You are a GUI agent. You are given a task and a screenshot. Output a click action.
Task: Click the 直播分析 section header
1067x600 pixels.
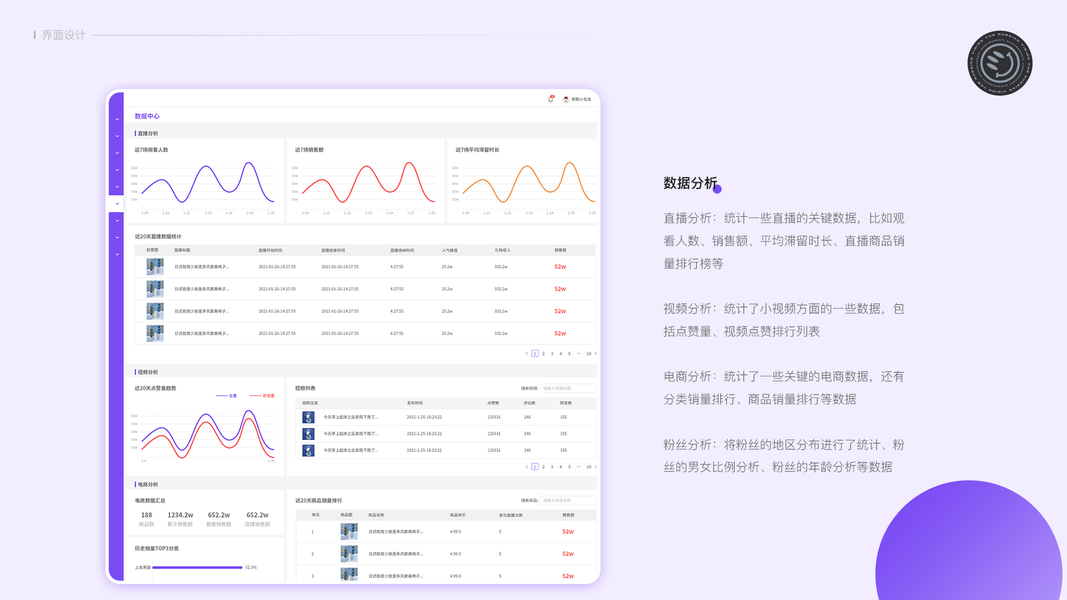(x=148, y=133)
